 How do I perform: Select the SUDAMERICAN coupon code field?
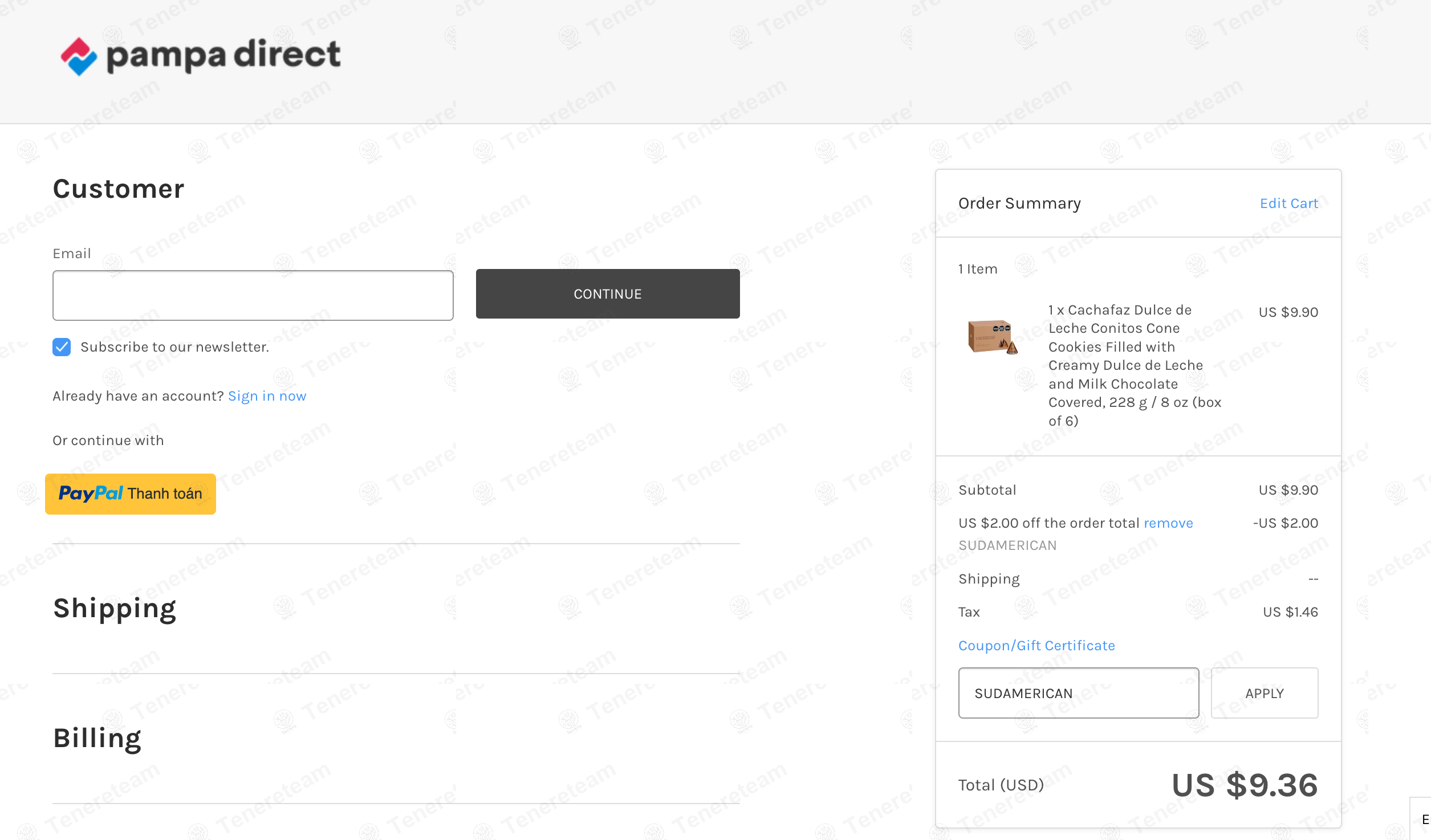1078,693
